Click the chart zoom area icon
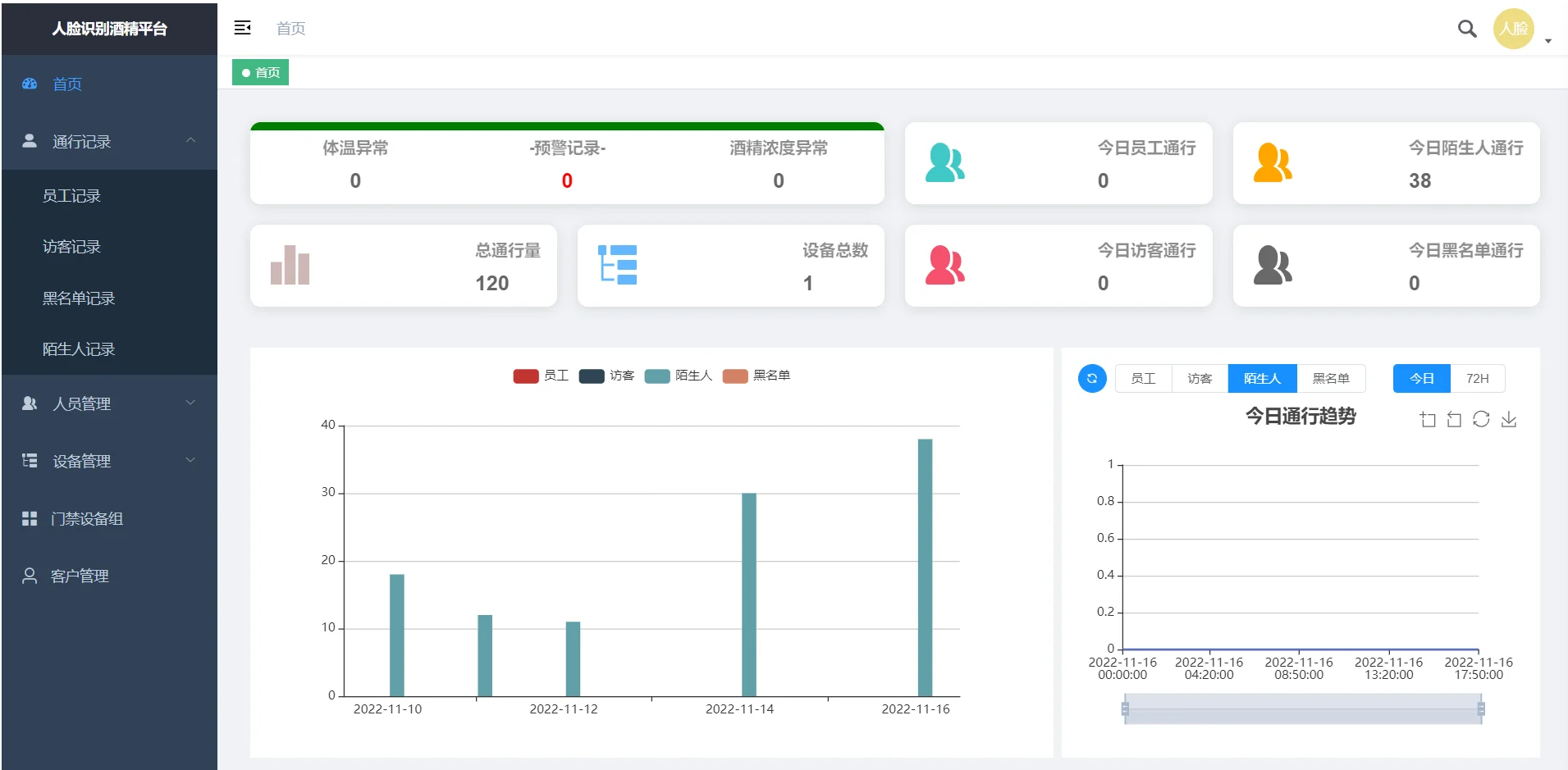Image resolution: width=1568 pixels, height=770 pixels. pyautogui.click(x=1428, y=420)
